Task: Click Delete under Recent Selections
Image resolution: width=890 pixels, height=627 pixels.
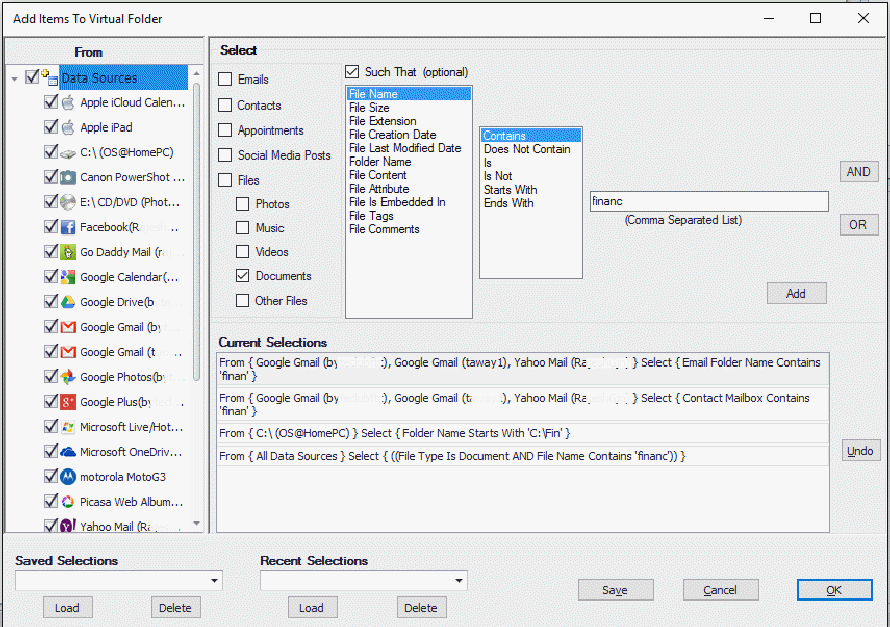Action: (421, 608)
